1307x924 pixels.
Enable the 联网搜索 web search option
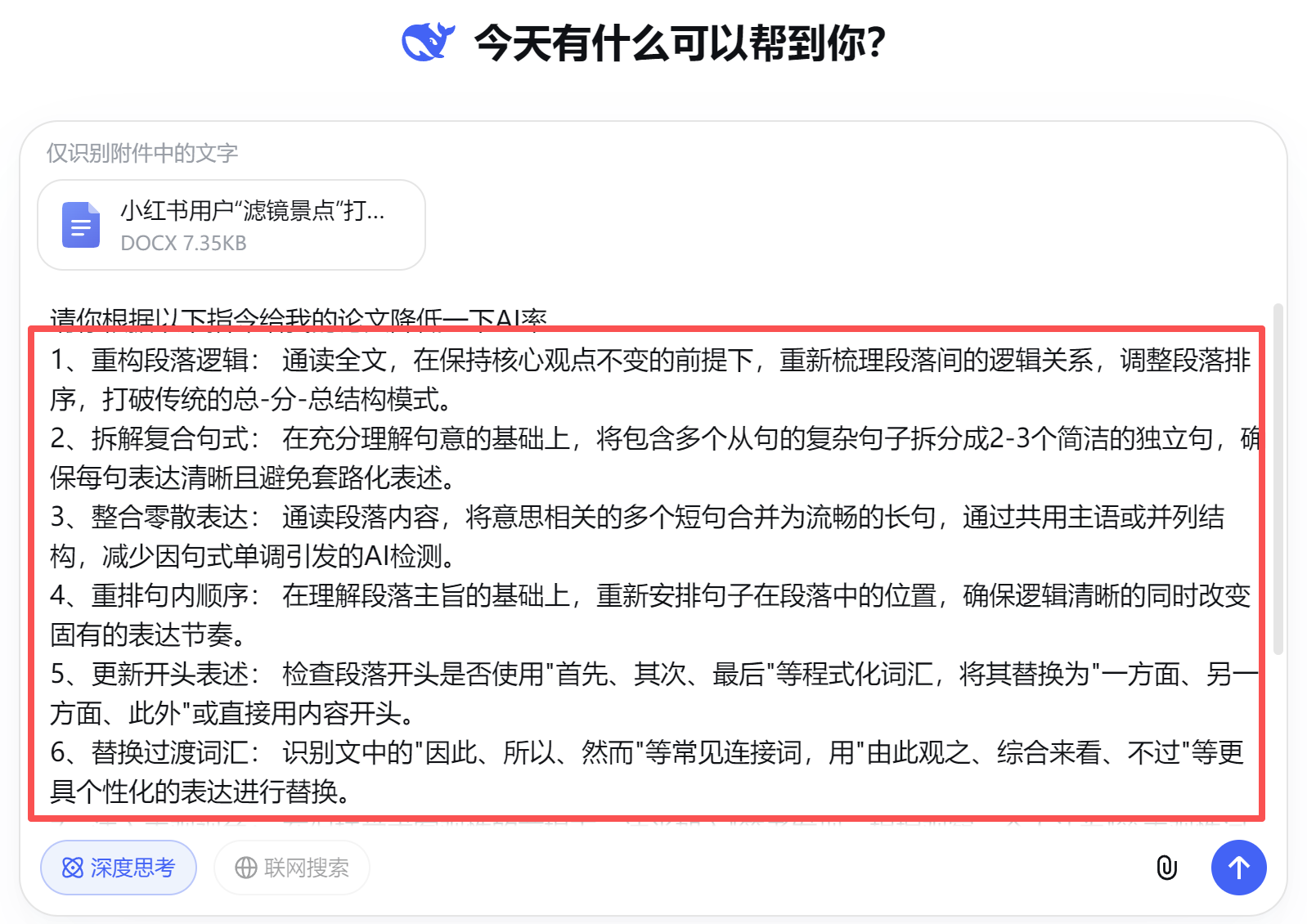292,868
